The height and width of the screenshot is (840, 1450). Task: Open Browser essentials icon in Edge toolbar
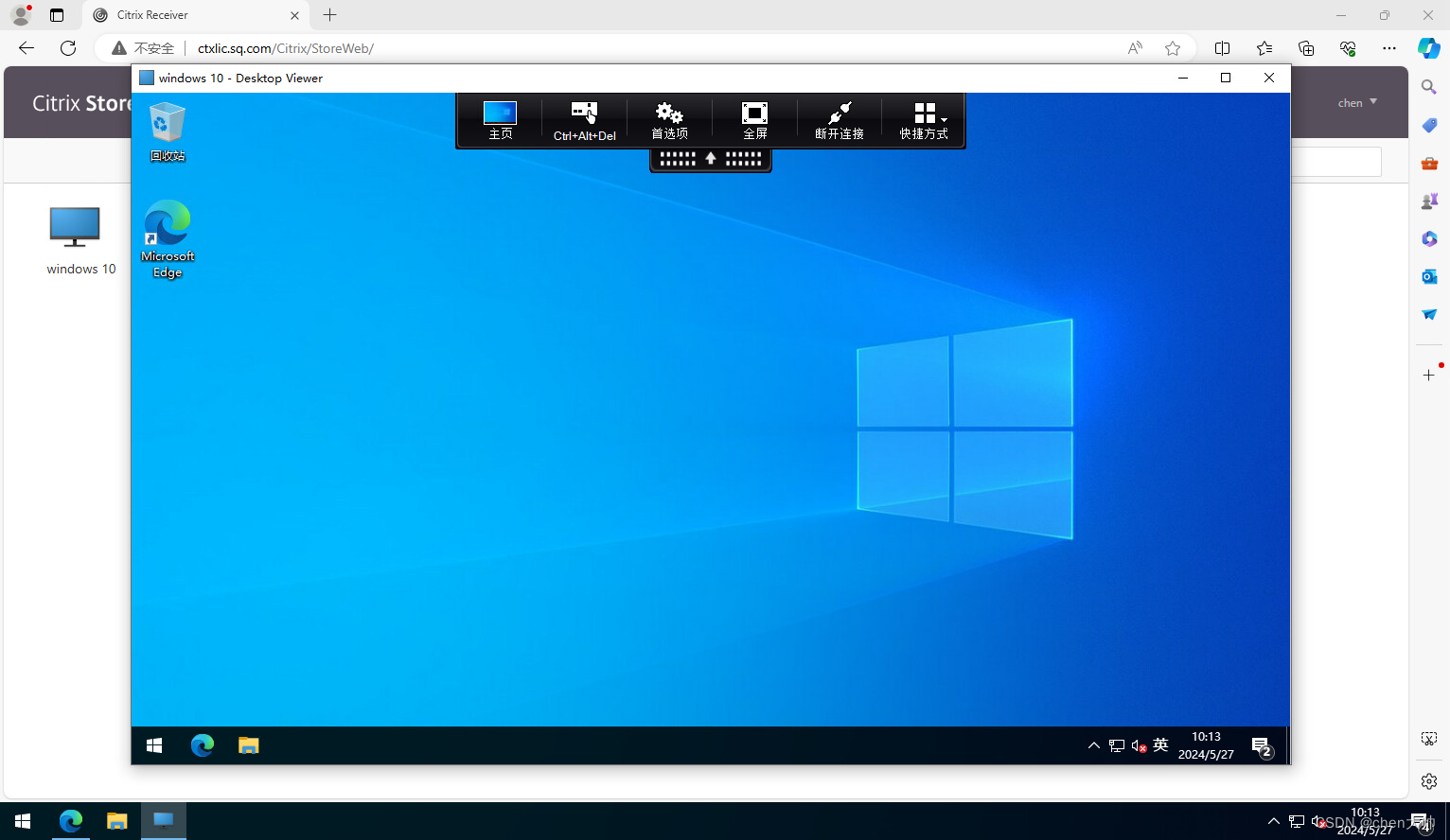tap(1348, 48)
